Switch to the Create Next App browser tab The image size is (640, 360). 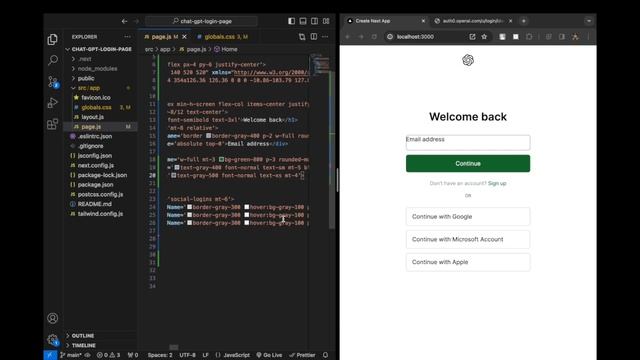pyautogui.click(x=385, y=21)
